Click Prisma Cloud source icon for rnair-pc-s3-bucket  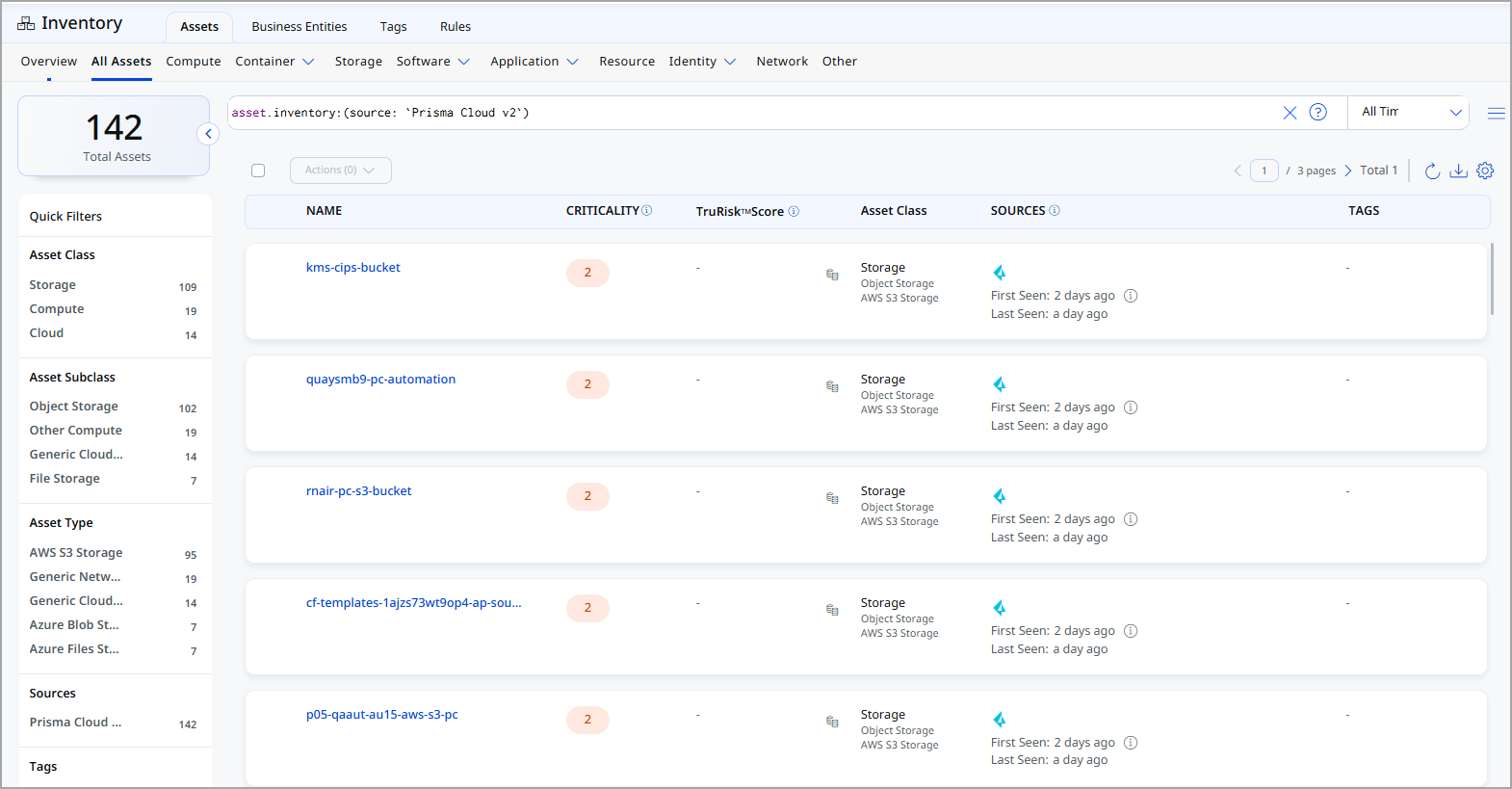(x=1000, y=496)
